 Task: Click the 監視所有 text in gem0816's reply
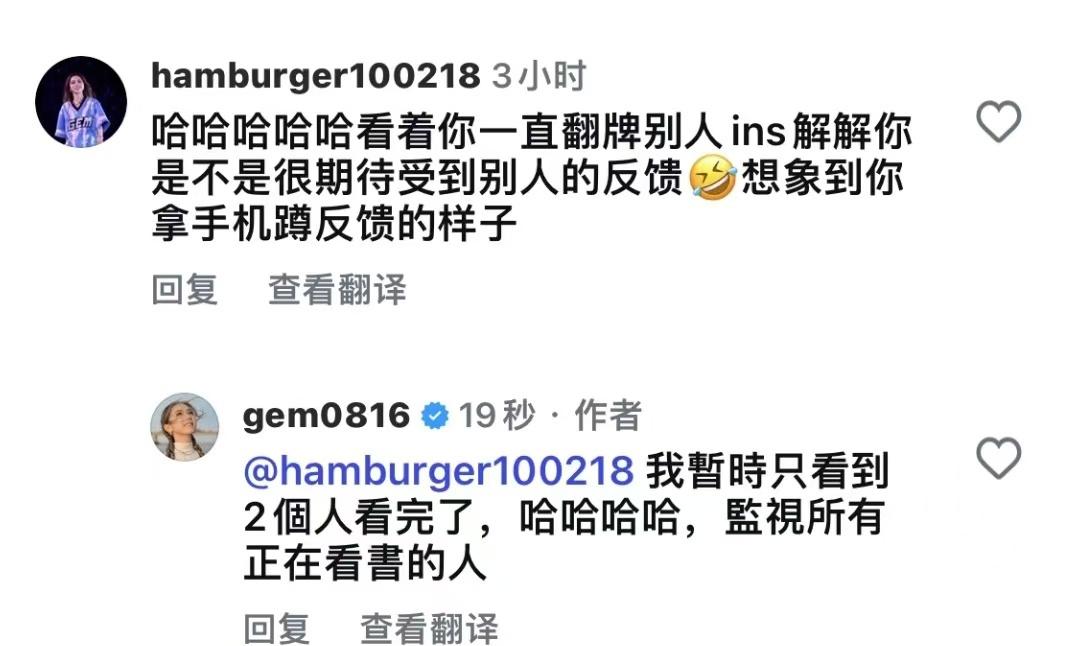click(x=804, y=517)
